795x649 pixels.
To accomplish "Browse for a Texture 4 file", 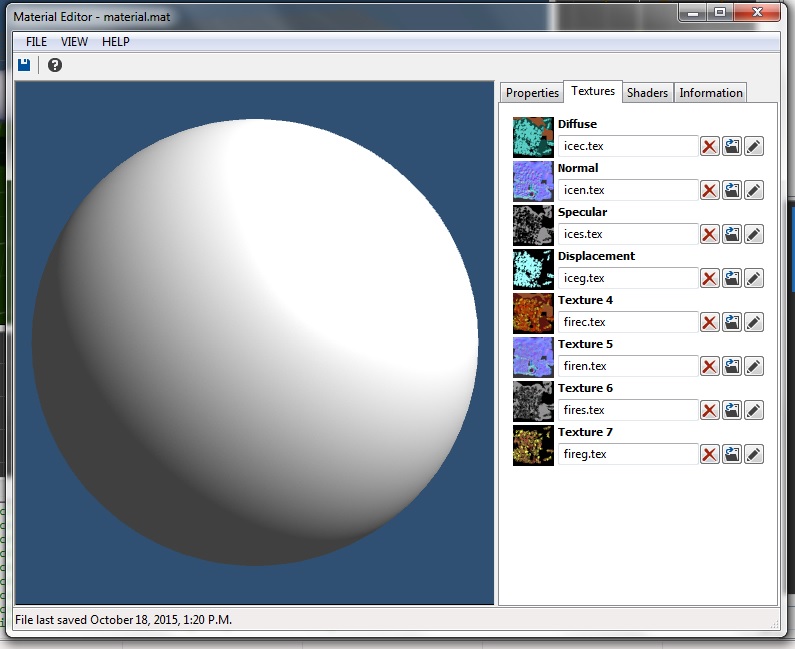I will (732, 322).
